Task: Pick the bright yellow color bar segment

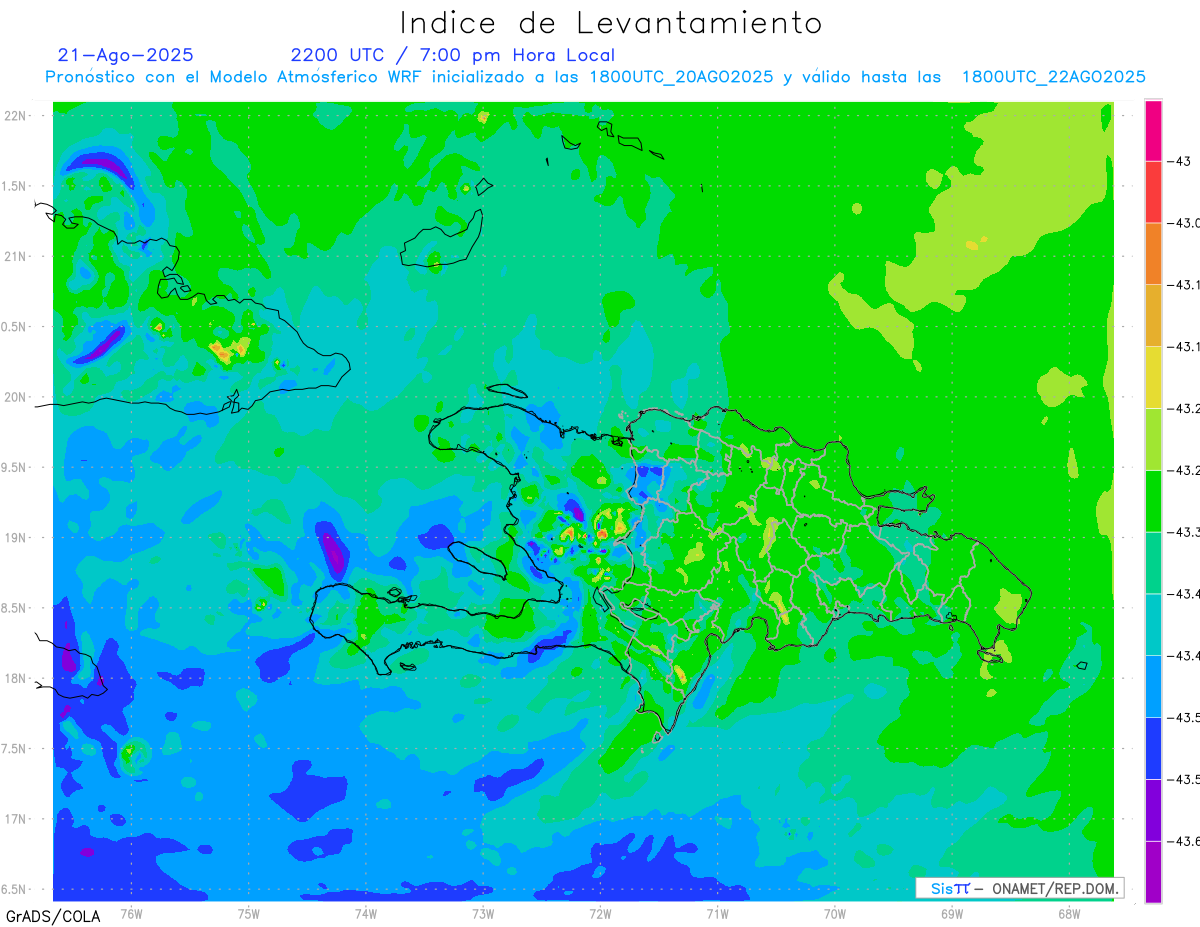Action: point(1153,377)
